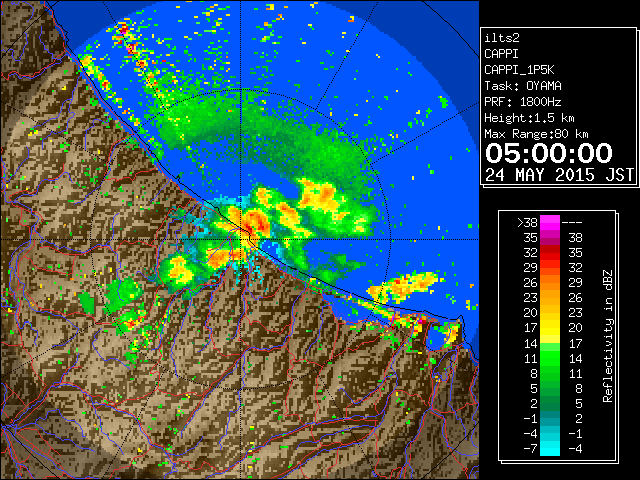640x480 pixels.
Task: Click the '-4' legend value bottom right
Action: tap(575, 448)
